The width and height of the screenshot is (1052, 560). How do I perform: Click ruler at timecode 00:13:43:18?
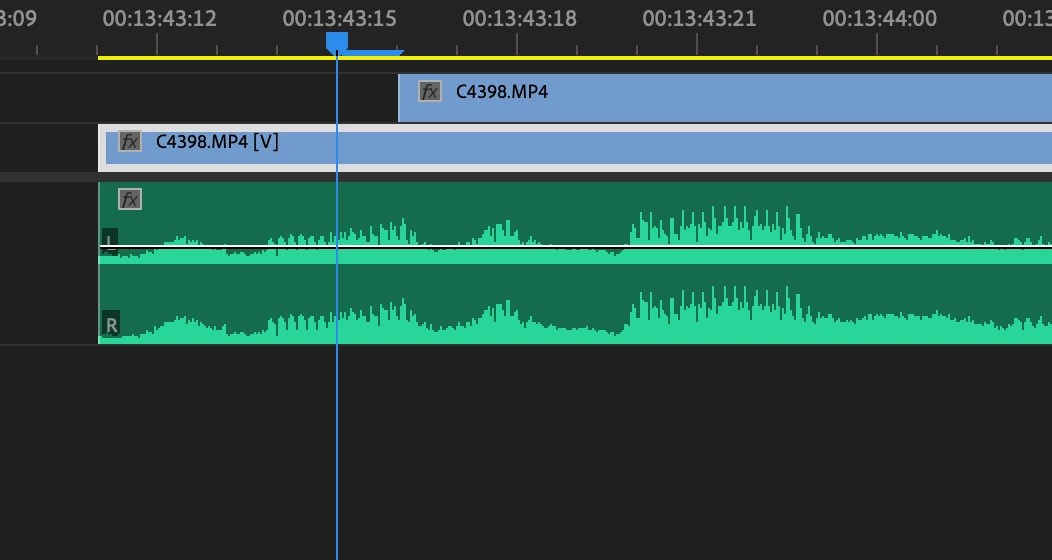point(519,19)
